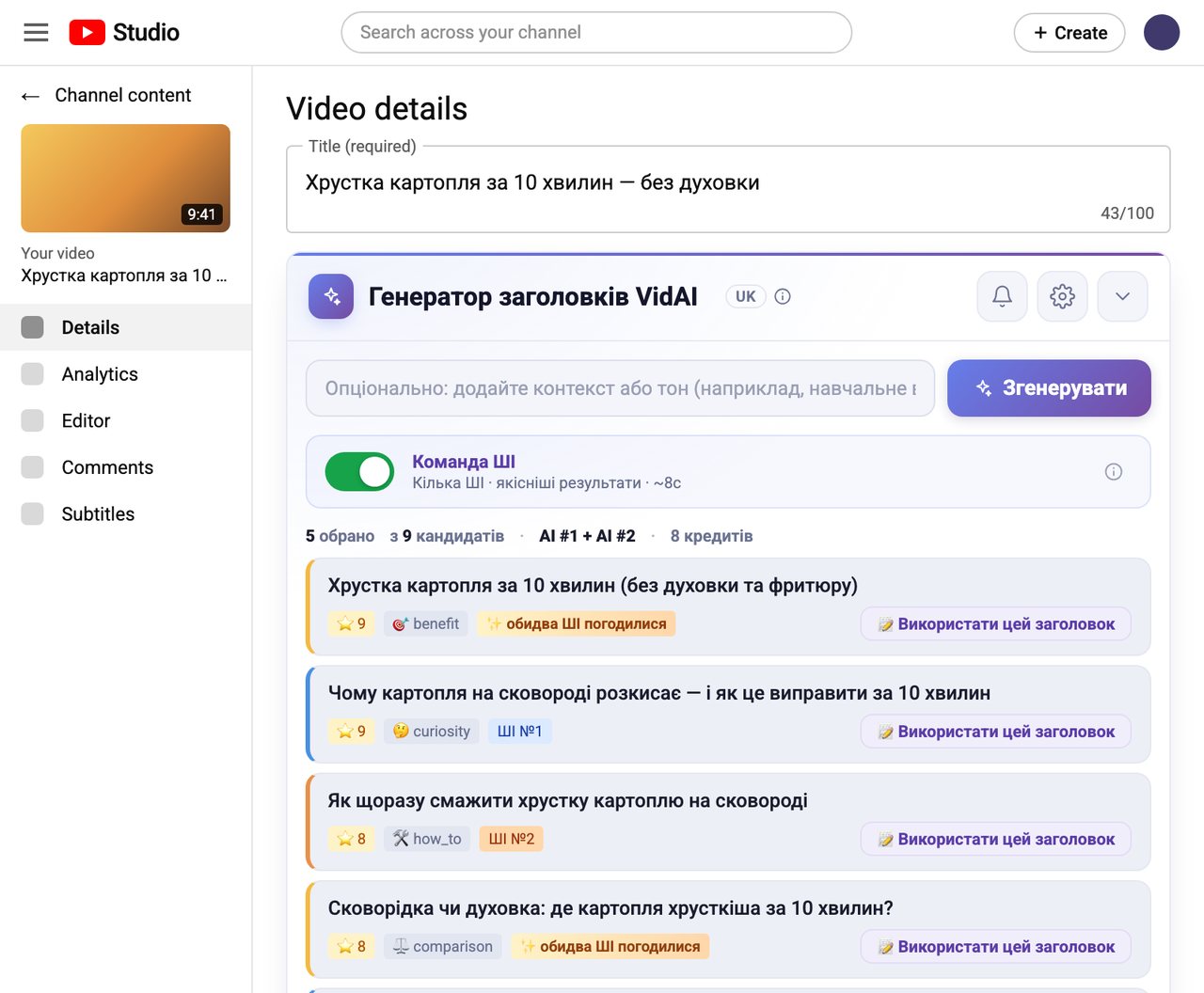Click the Згенерувати button

[1049, 388]
